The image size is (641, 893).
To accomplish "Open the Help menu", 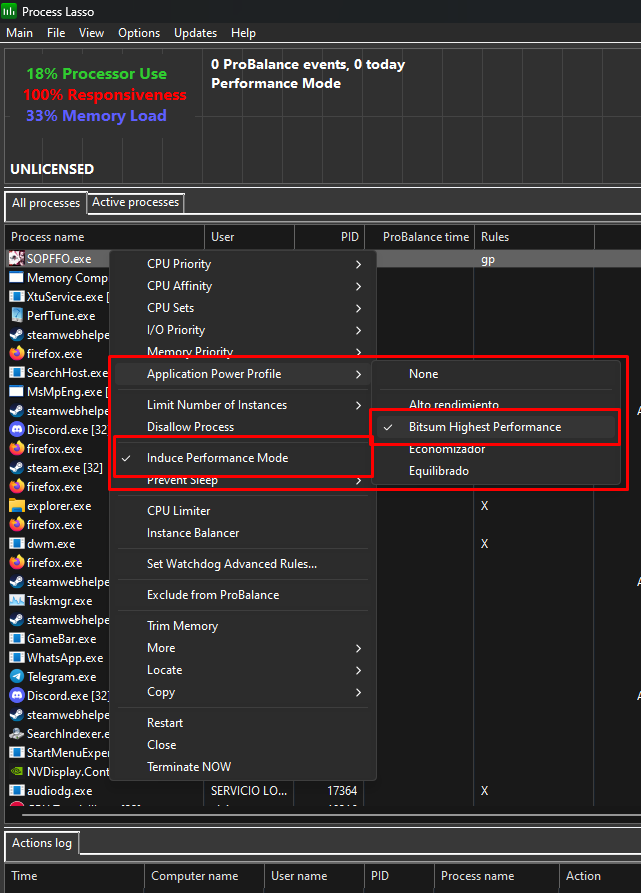I will click(x=243, y=33).
